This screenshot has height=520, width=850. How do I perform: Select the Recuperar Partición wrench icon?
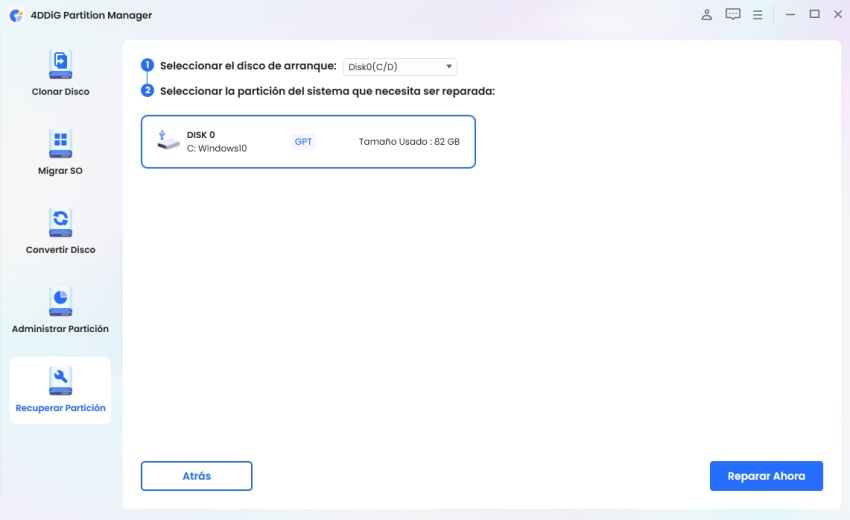(x=60, y=381)
